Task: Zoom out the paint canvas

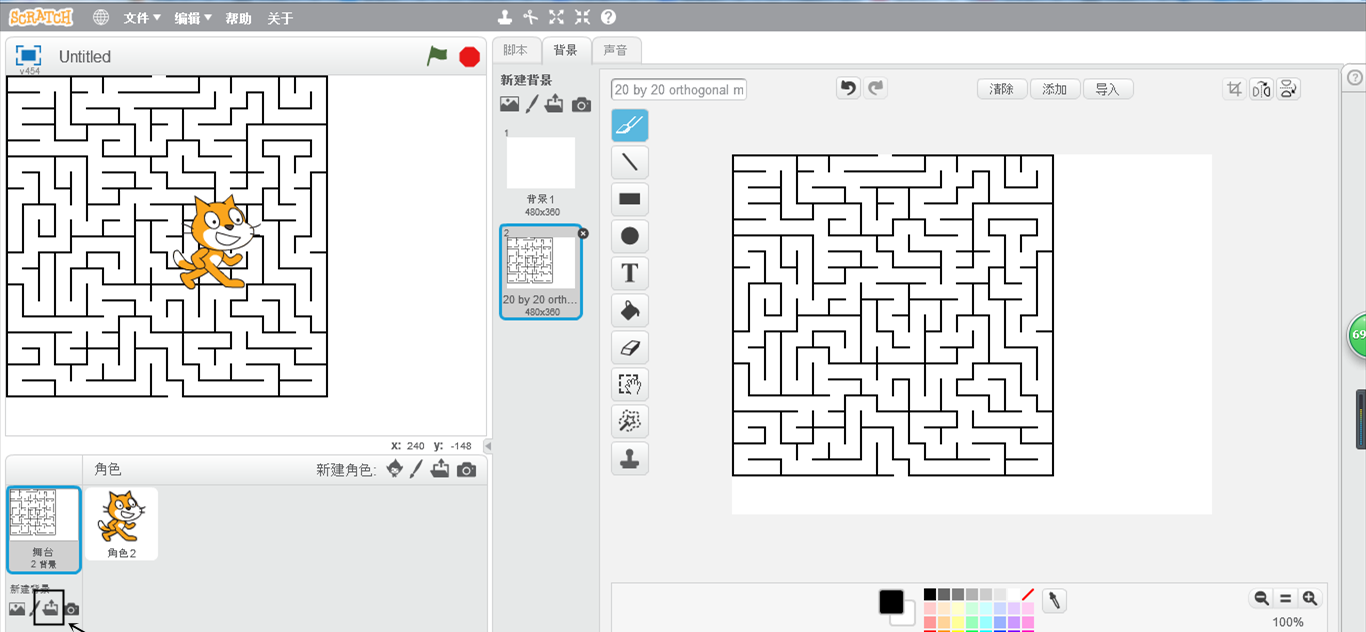Action: (1261, 599)
